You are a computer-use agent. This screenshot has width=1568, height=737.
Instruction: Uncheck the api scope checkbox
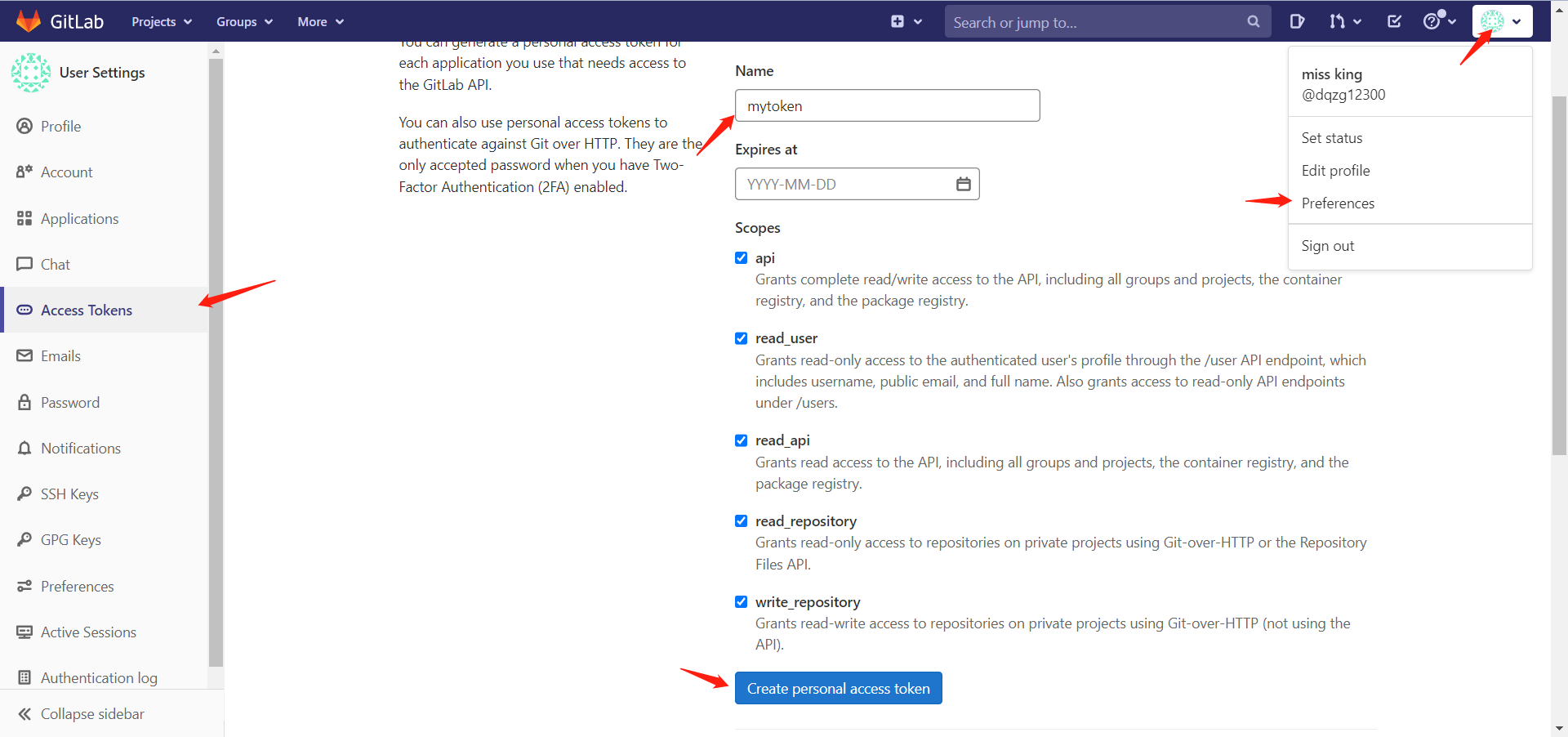click(741, 258)
